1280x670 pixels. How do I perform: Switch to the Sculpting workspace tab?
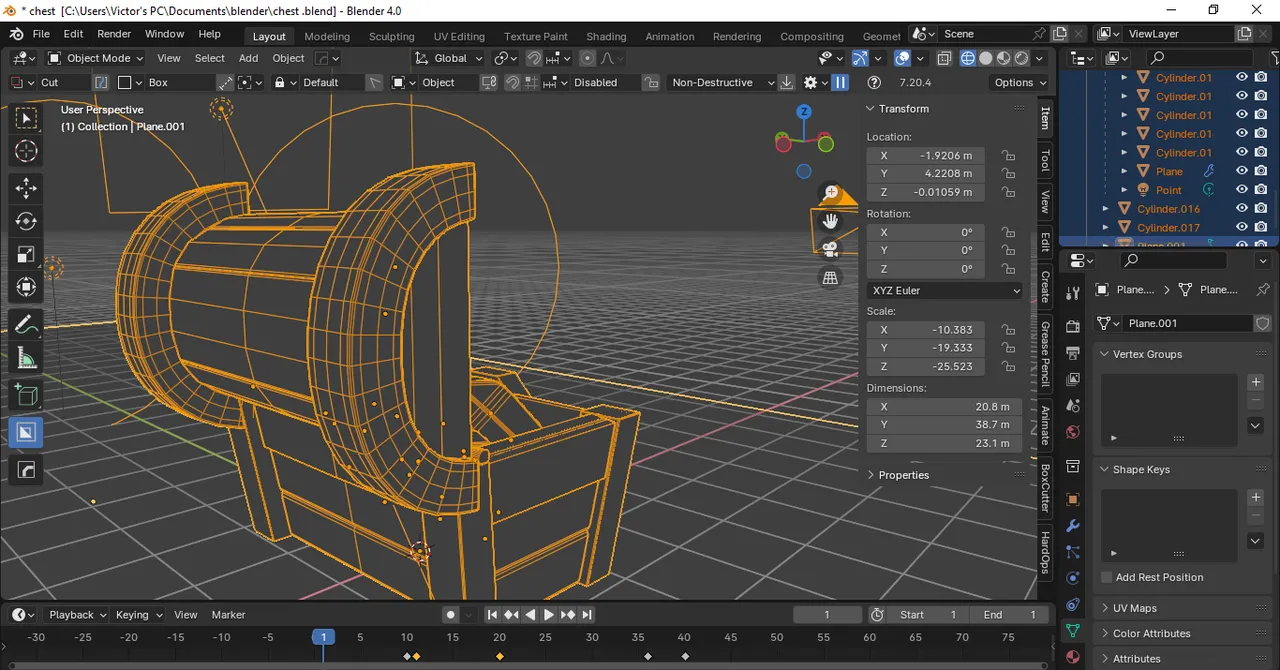pos(391,36)
